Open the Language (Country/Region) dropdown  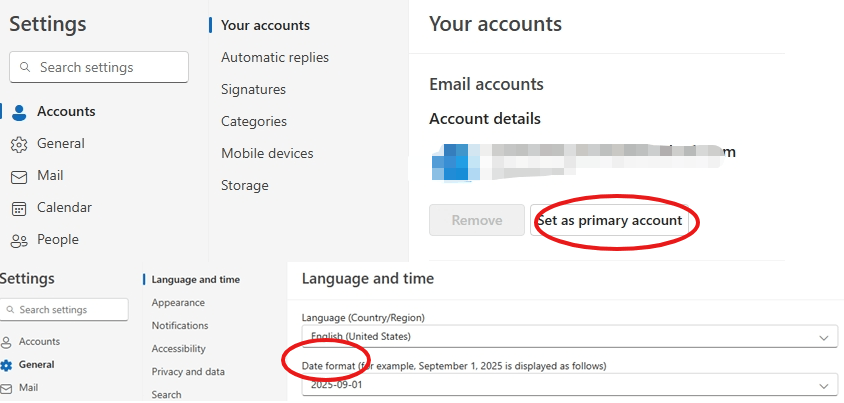[569, 337]
